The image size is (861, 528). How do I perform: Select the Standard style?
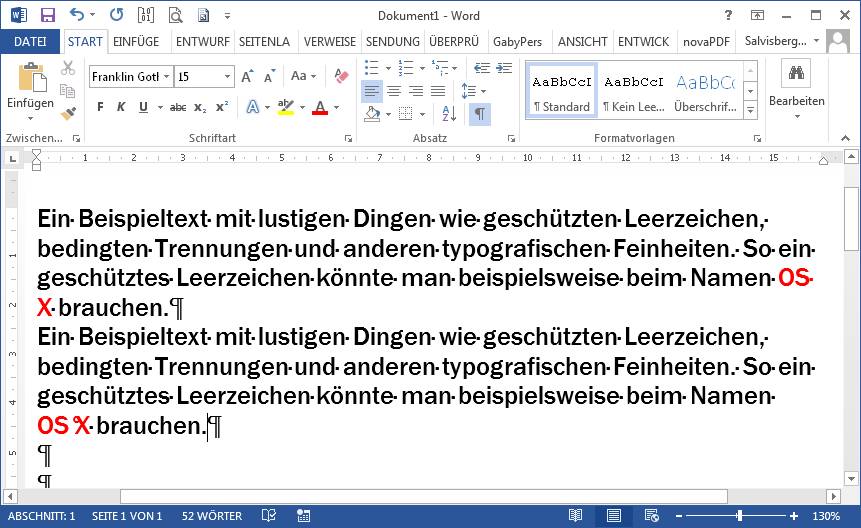point(562,91)
